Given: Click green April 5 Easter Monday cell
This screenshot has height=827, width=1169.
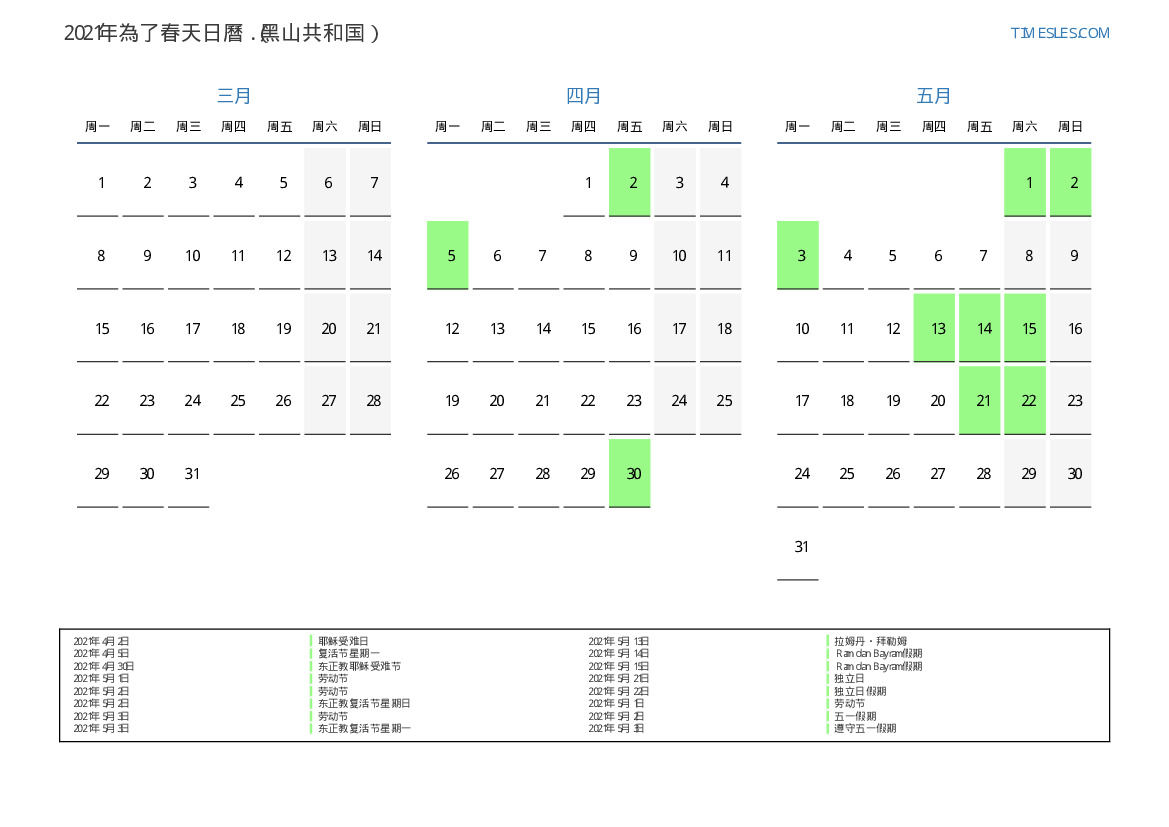Looking at the screenshot, I should point(448,255).
